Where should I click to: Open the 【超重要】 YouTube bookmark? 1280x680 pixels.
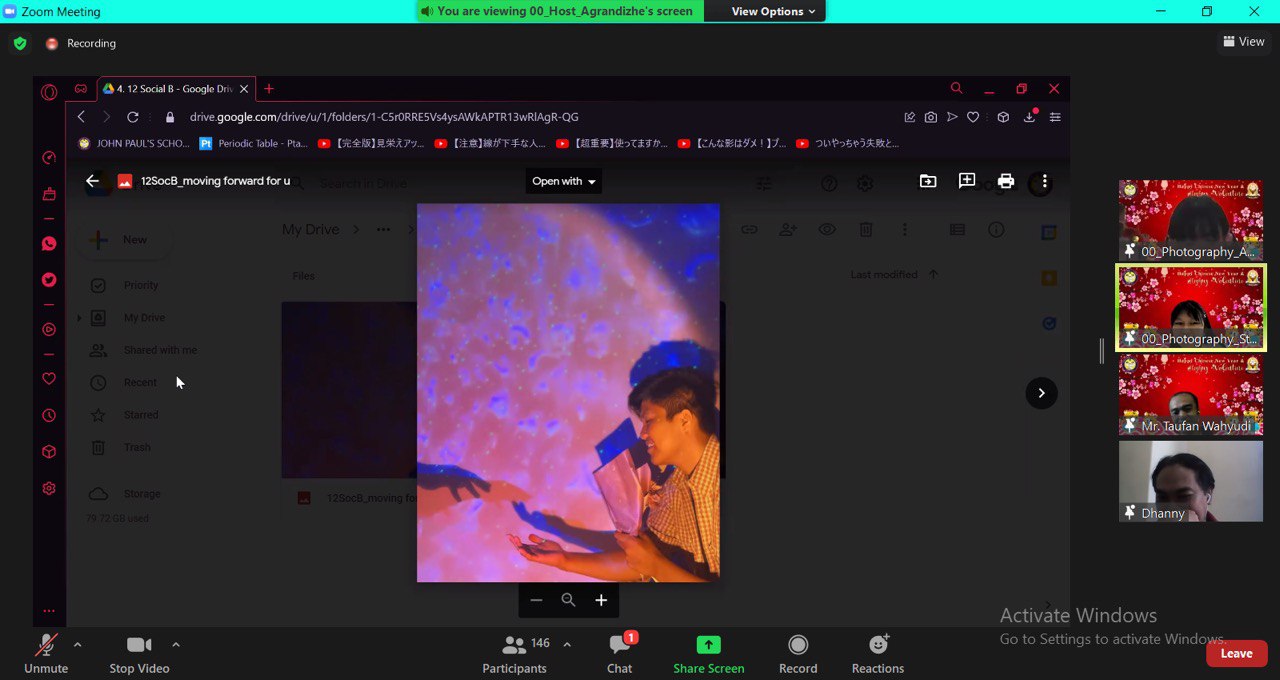(x=611, y=143)
